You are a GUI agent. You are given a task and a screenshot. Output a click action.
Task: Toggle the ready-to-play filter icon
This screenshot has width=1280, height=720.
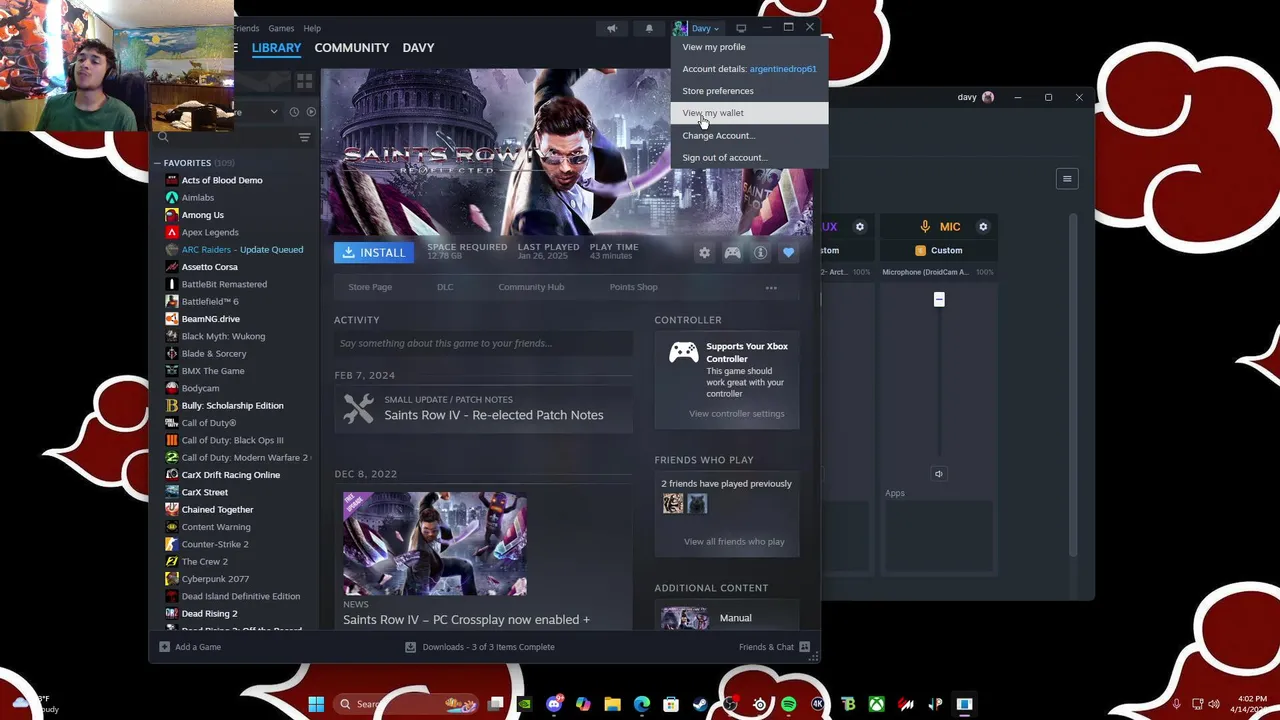click(311, 112)
